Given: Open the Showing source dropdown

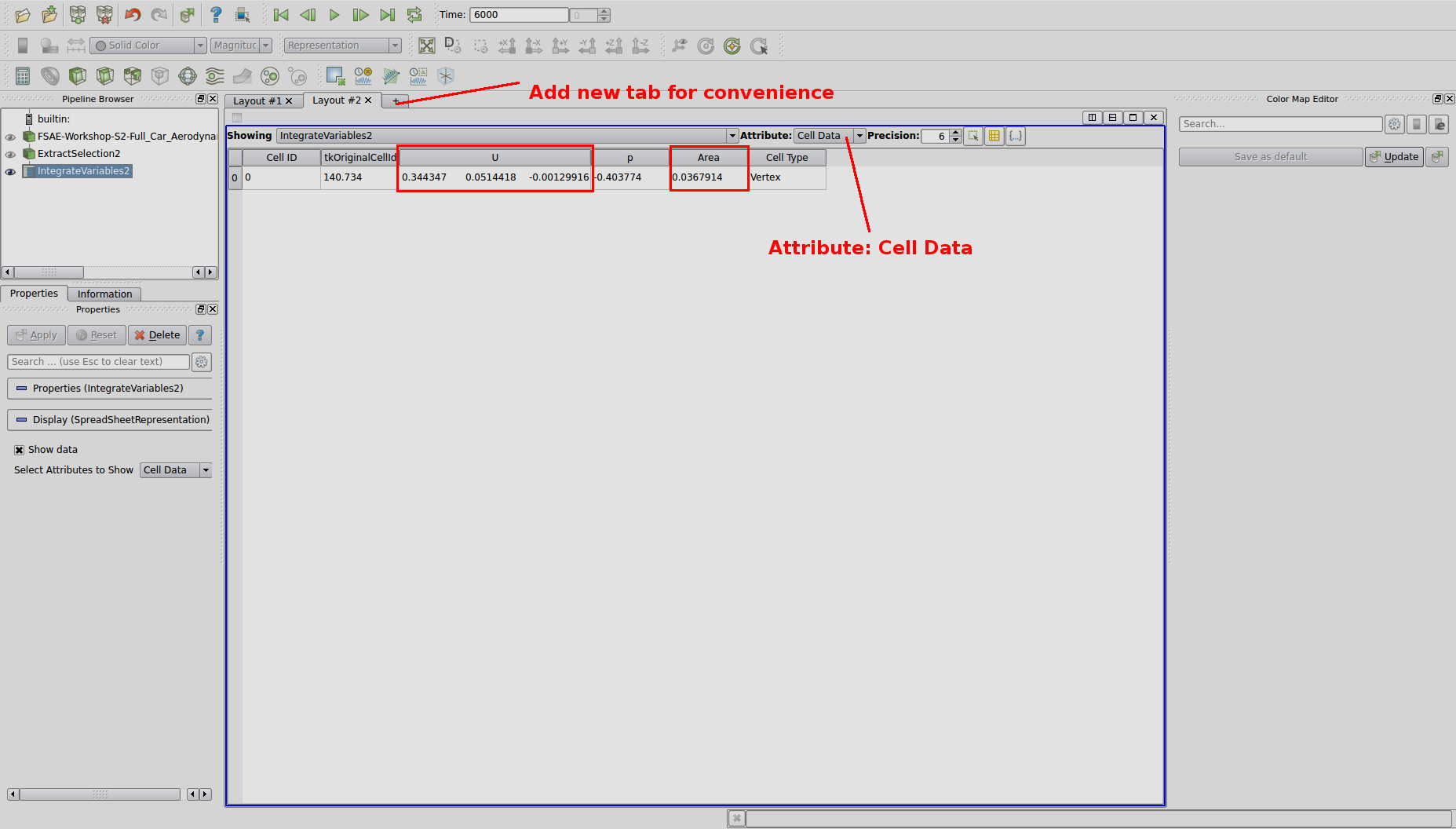Looking at the screenshot, I should [507, 136].
